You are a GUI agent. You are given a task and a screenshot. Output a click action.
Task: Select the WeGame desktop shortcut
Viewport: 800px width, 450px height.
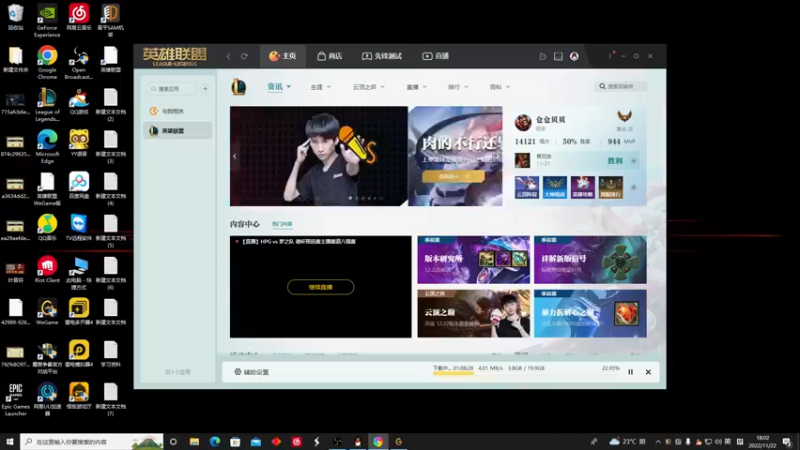47,312
